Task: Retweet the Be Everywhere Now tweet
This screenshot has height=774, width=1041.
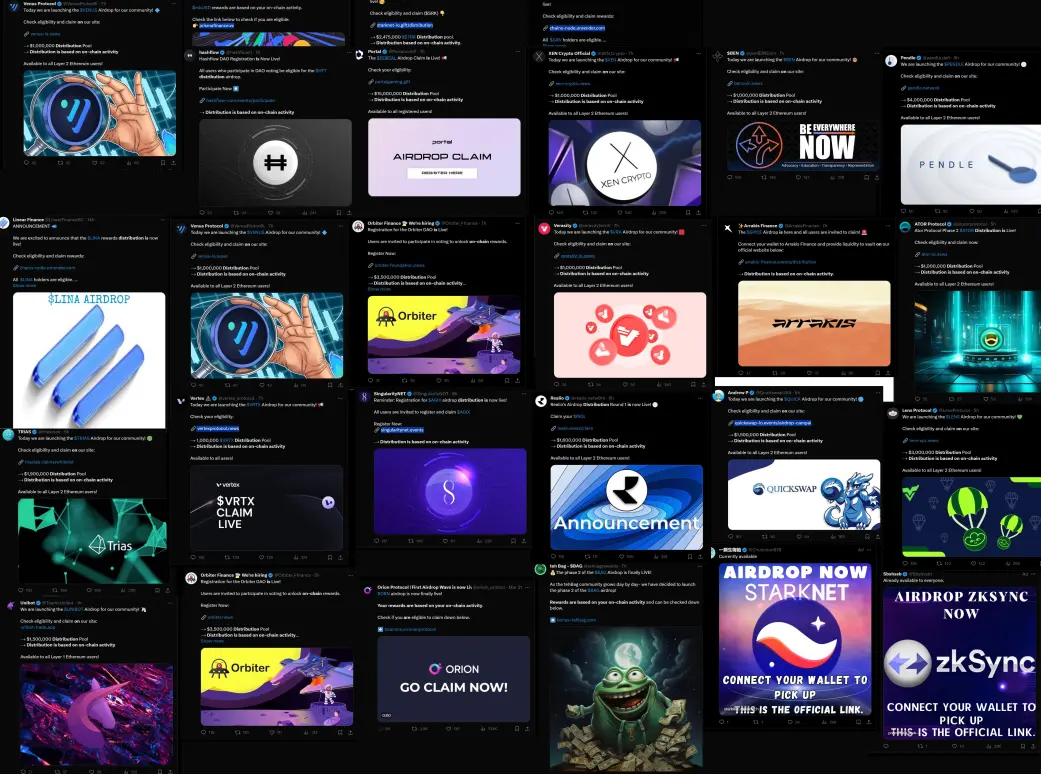Action: (x=764, y=177)
